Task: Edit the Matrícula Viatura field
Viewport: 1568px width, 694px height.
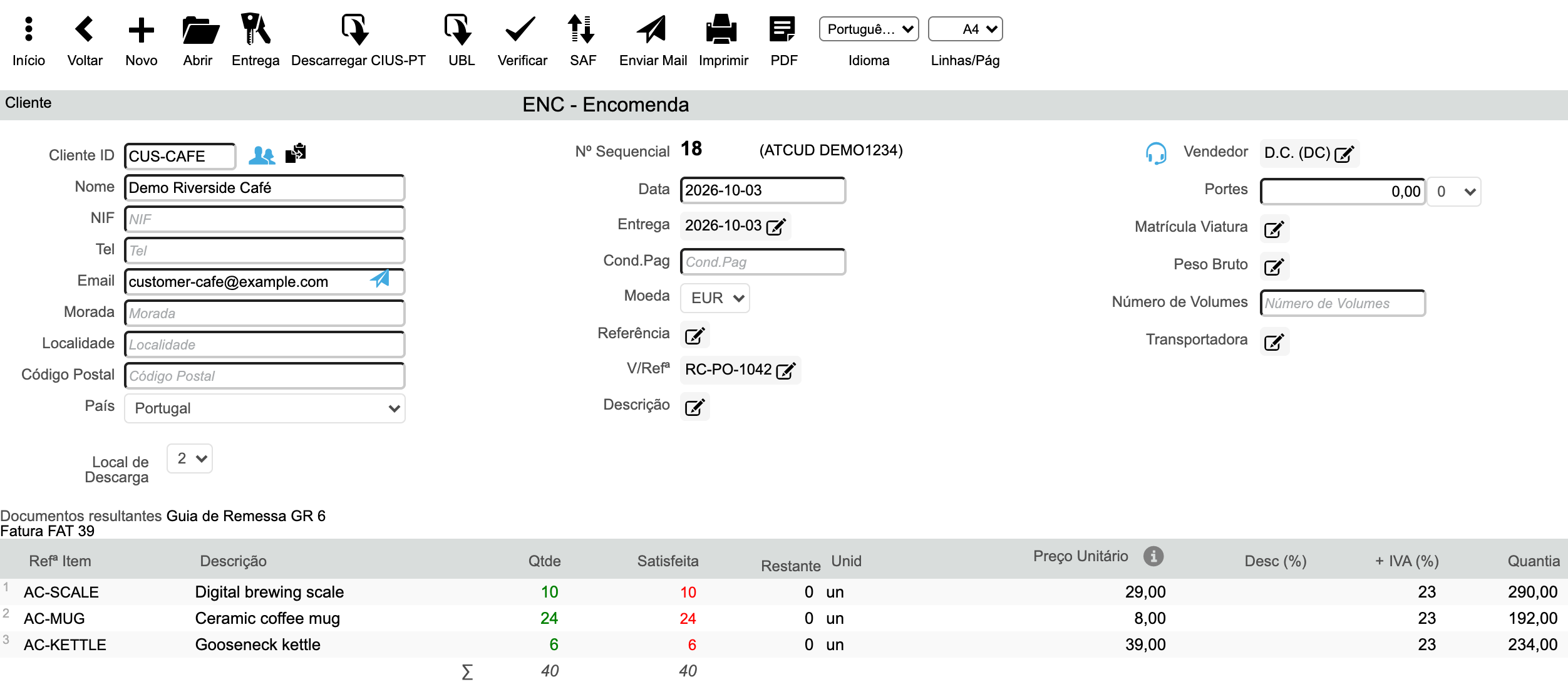Action: click(1274, 229)
